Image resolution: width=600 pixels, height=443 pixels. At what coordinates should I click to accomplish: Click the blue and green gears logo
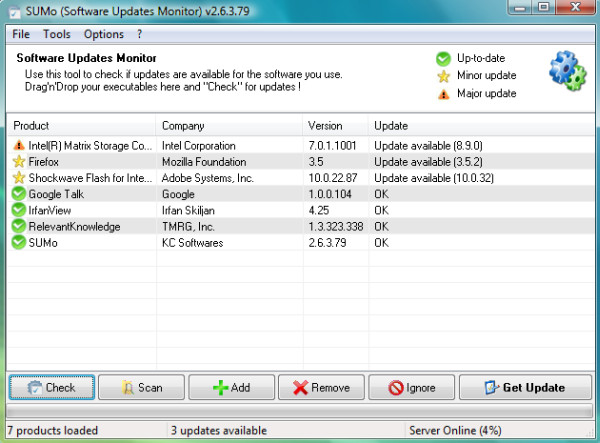(567, 71)
